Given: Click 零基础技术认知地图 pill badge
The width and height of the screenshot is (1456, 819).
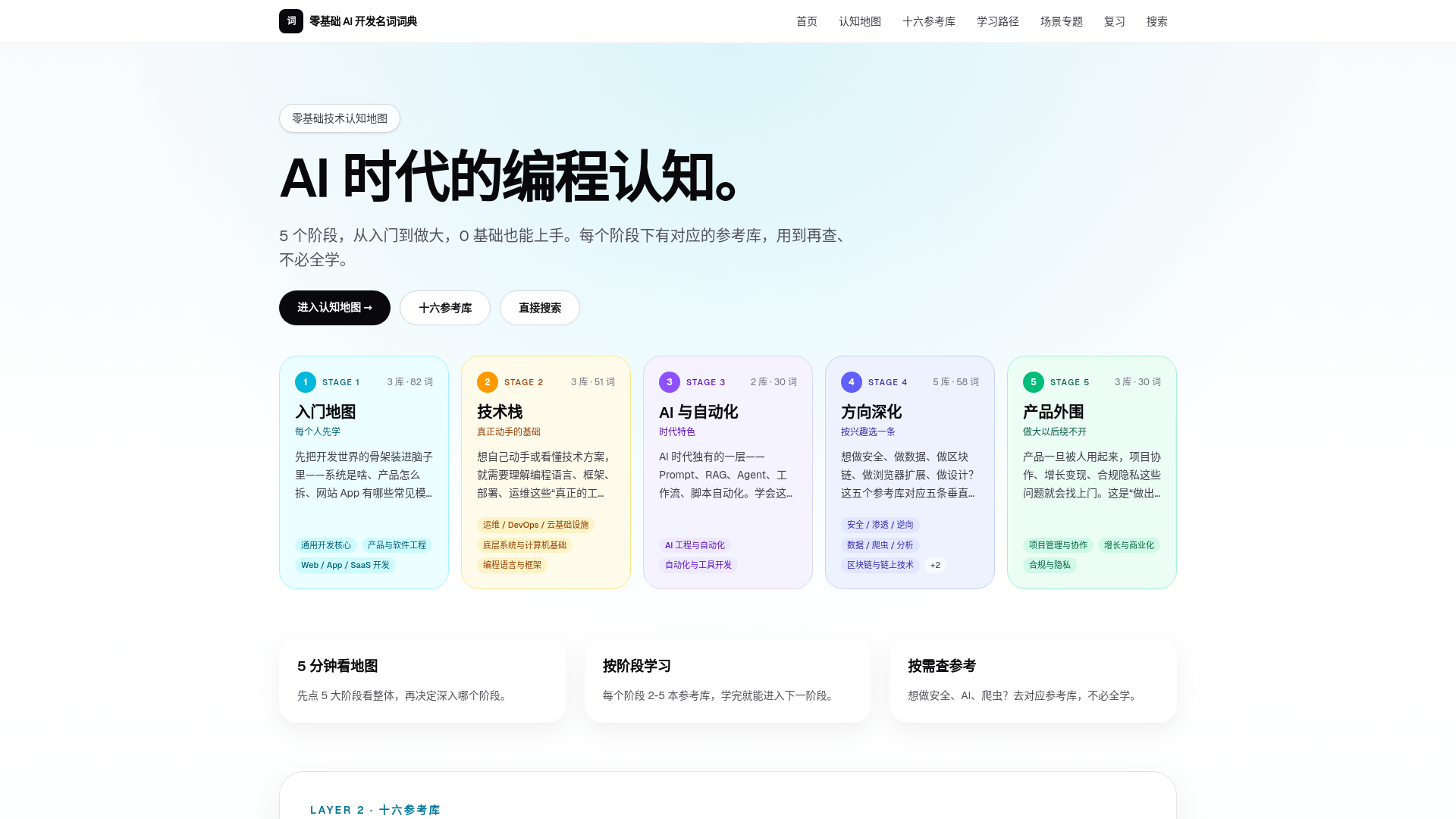Looking at the screenshot, I should tap(340, 118).
